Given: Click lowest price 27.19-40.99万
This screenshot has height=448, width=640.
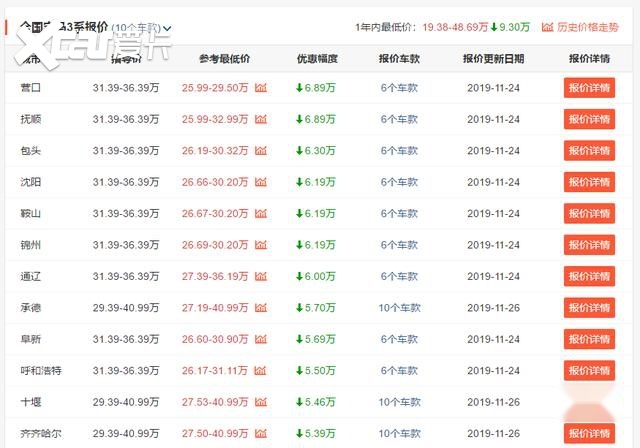Looking at the screenshot, I should 215,308.
